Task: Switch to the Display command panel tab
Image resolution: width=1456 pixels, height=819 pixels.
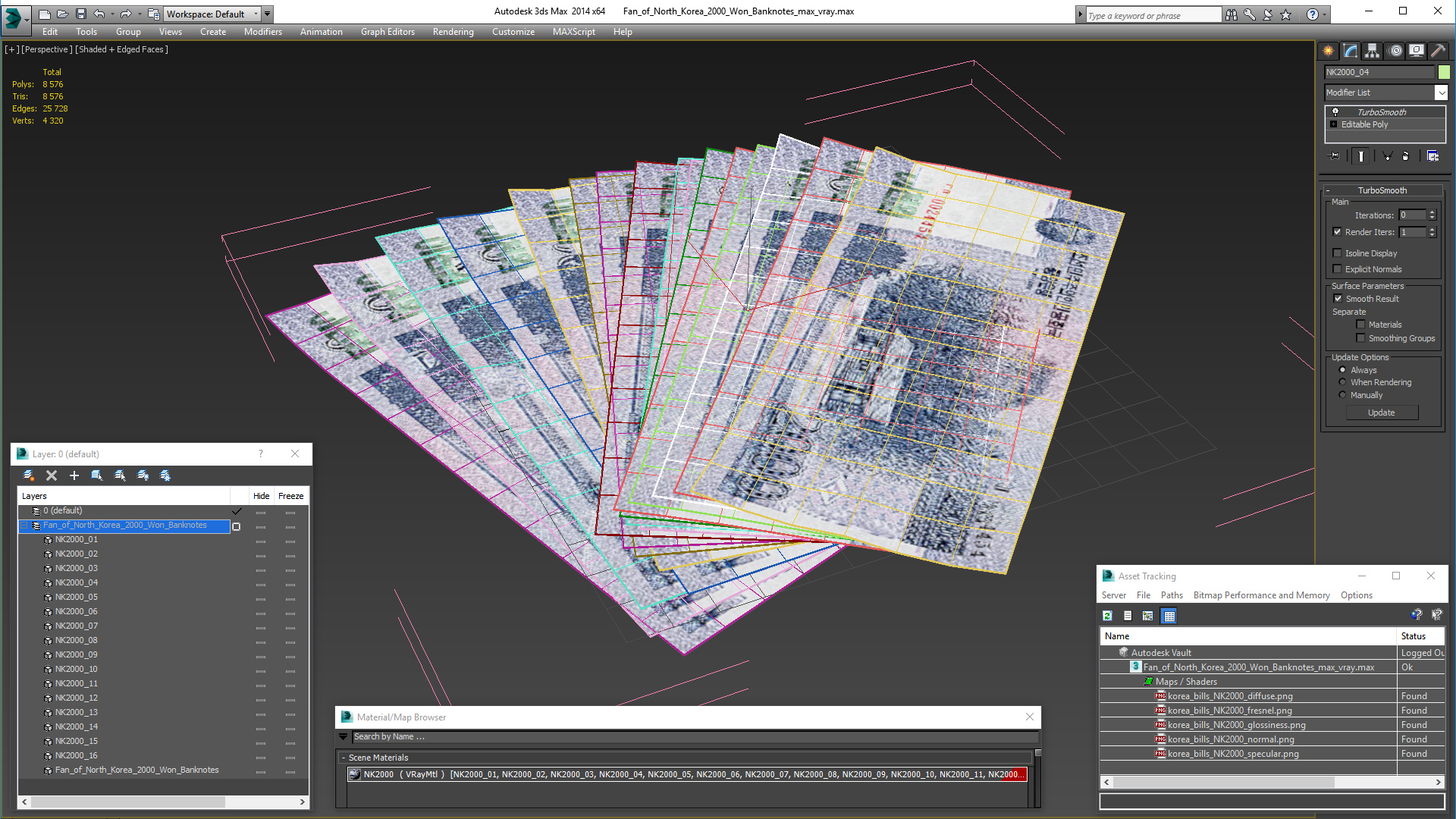Action: (1417, 51)
